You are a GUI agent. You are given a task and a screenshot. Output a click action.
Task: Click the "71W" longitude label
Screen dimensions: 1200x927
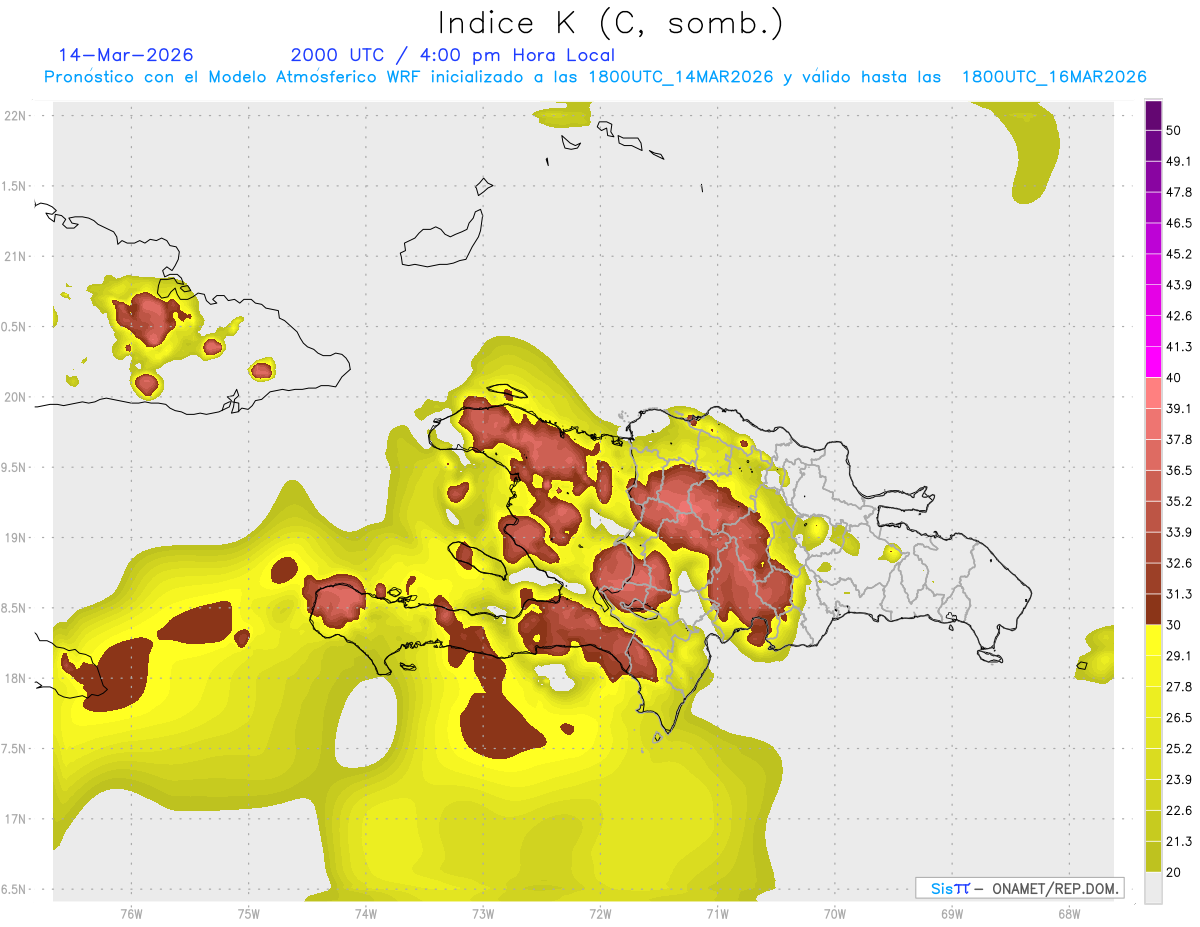coord(717,913)
